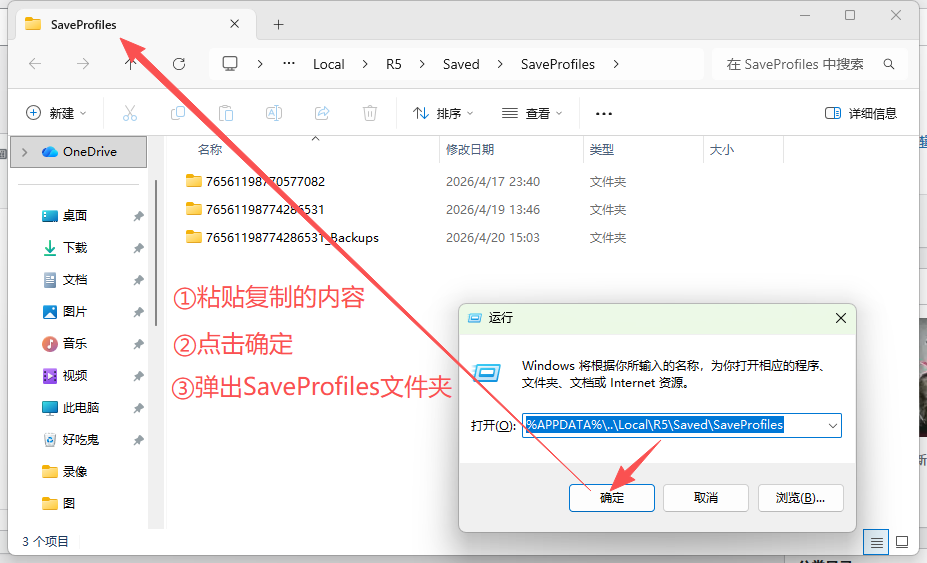
Task: Click the Cut scissors icon
Action: tap(130, 113)
